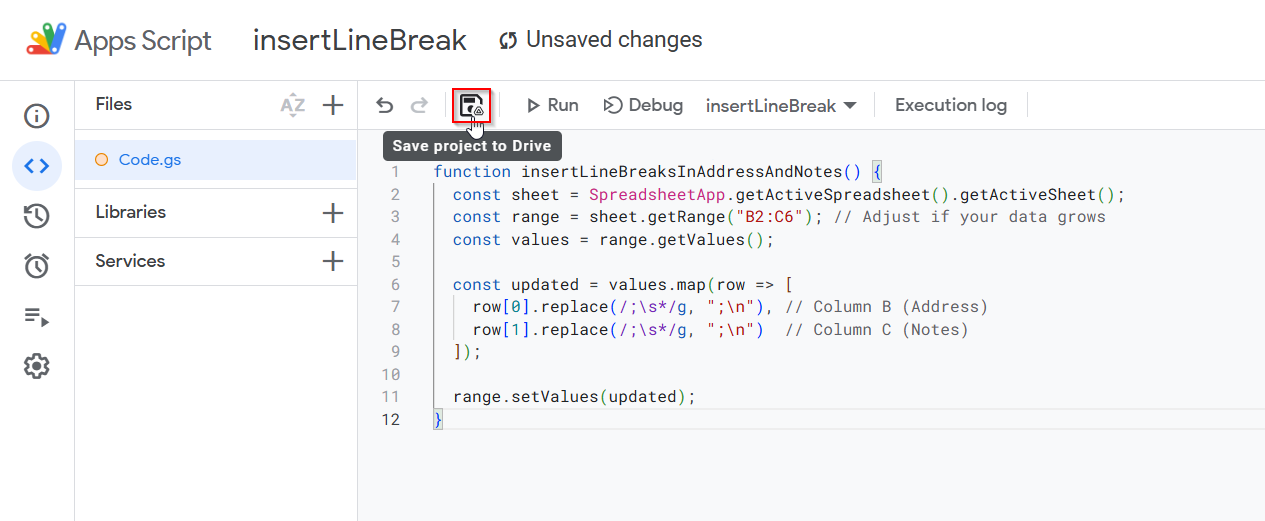The width and height of the screenshot is (1265, 521).
Task: Place cursor at closing brace on line 12
Action: [x=438, y=420]
